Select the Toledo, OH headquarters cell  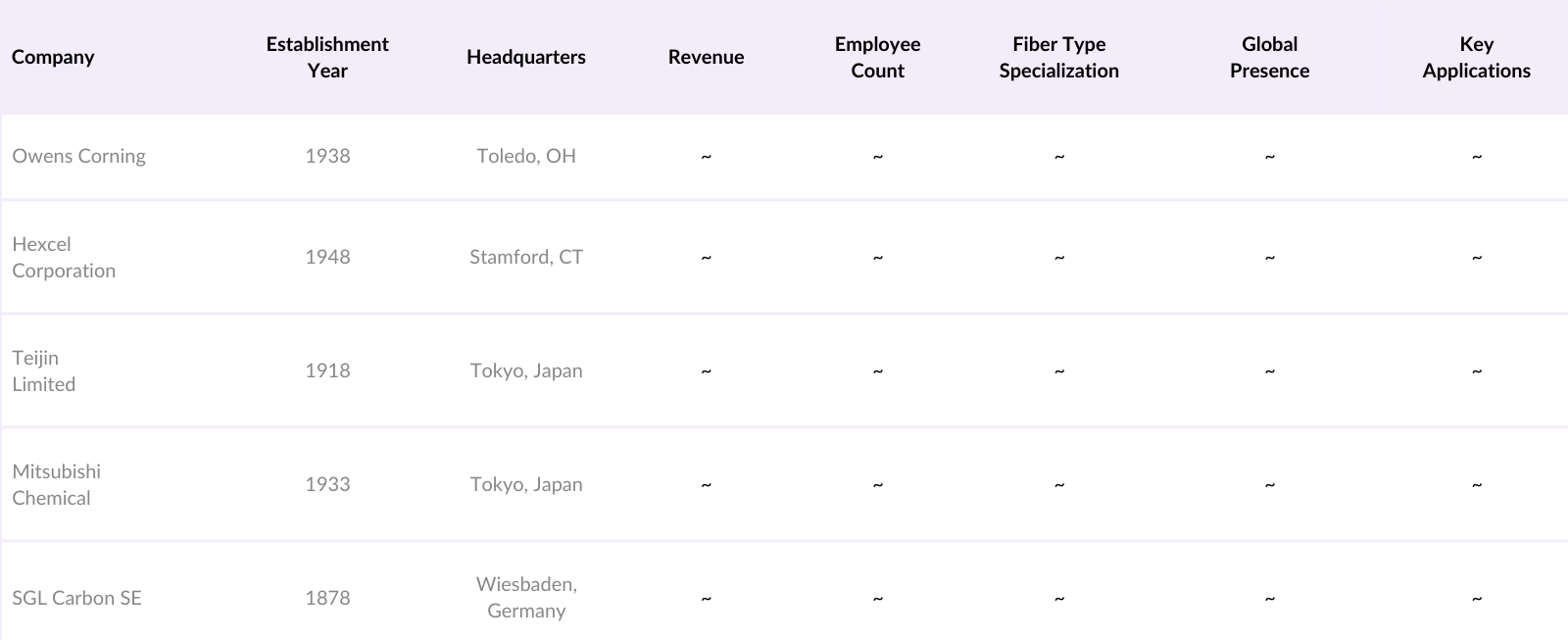526,156
